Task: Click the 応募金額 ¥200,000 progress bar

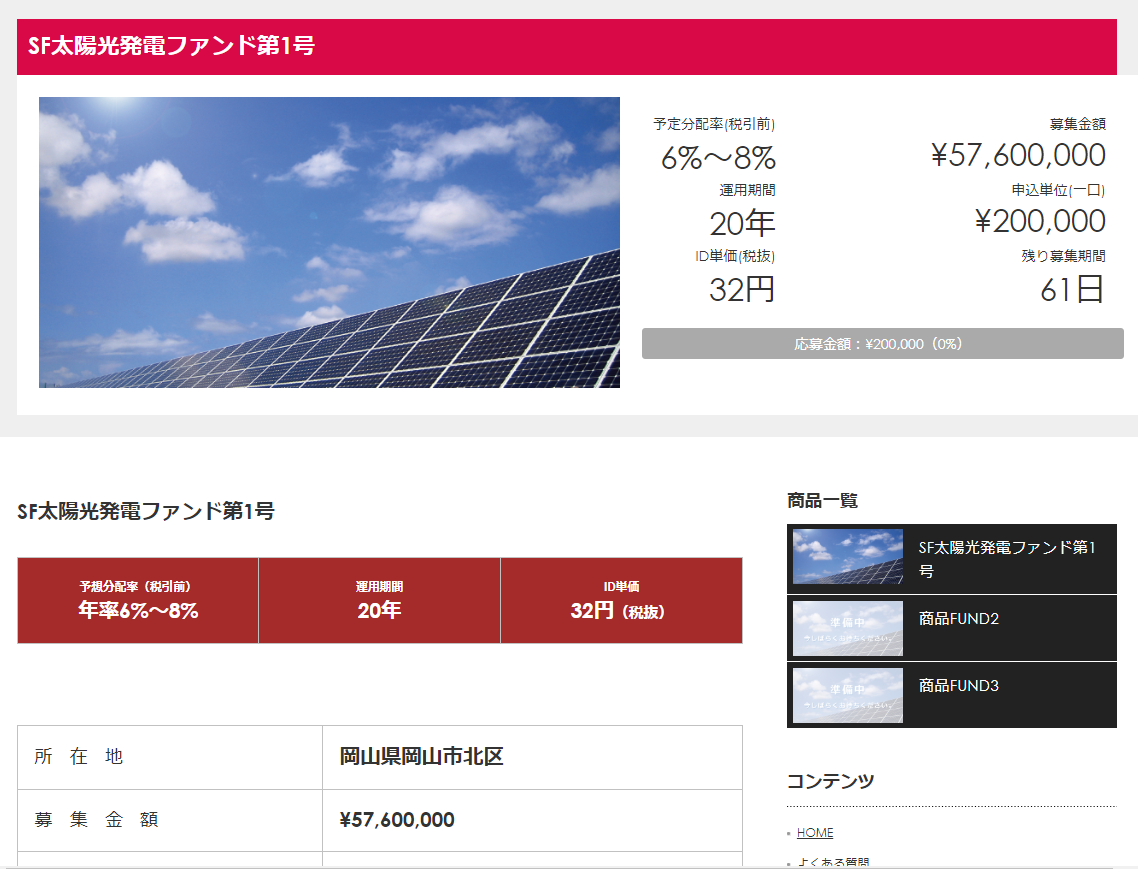Action: pyautogui.click(x=883, y=343)
